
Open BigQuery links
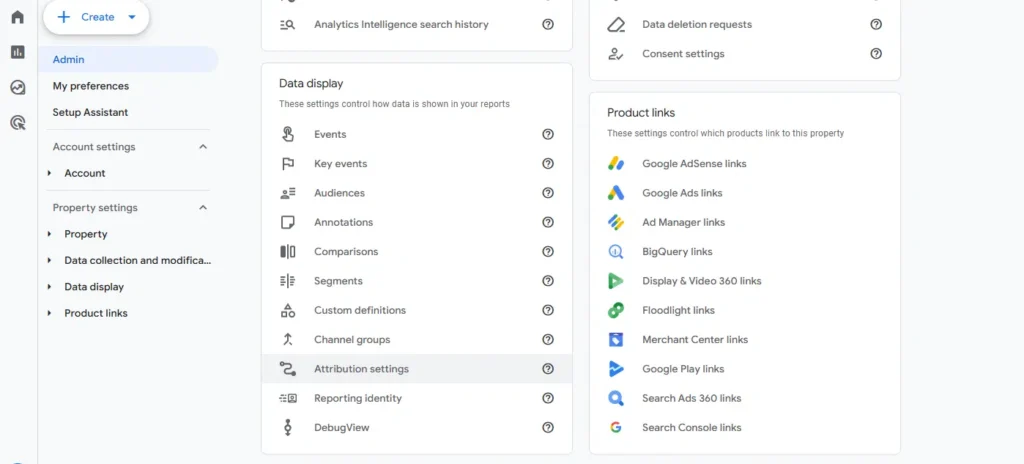point(677,252)
